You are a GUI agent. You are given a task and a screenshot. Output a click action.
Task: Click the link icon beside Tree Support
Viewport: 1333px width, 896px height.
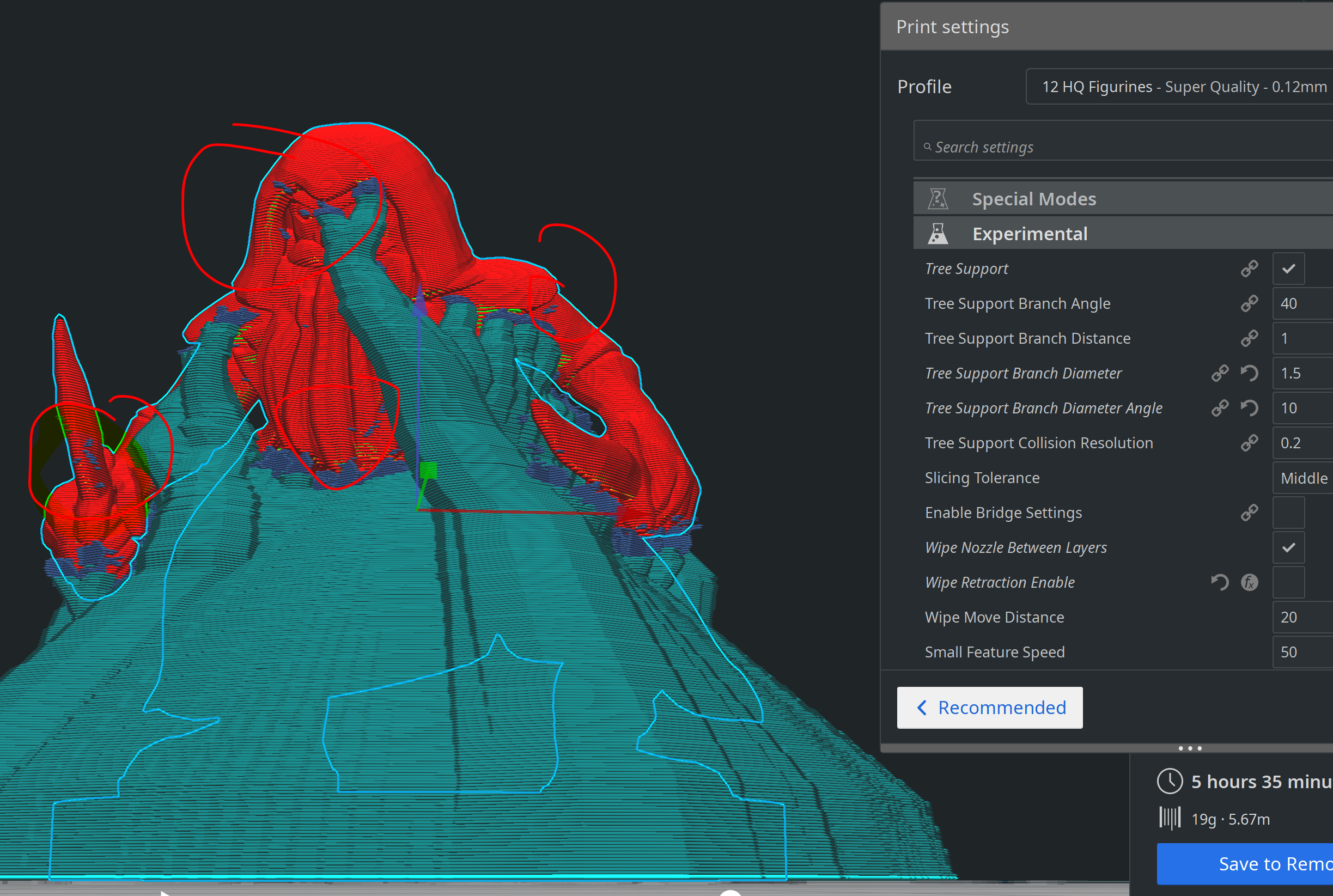(1249, 269)
